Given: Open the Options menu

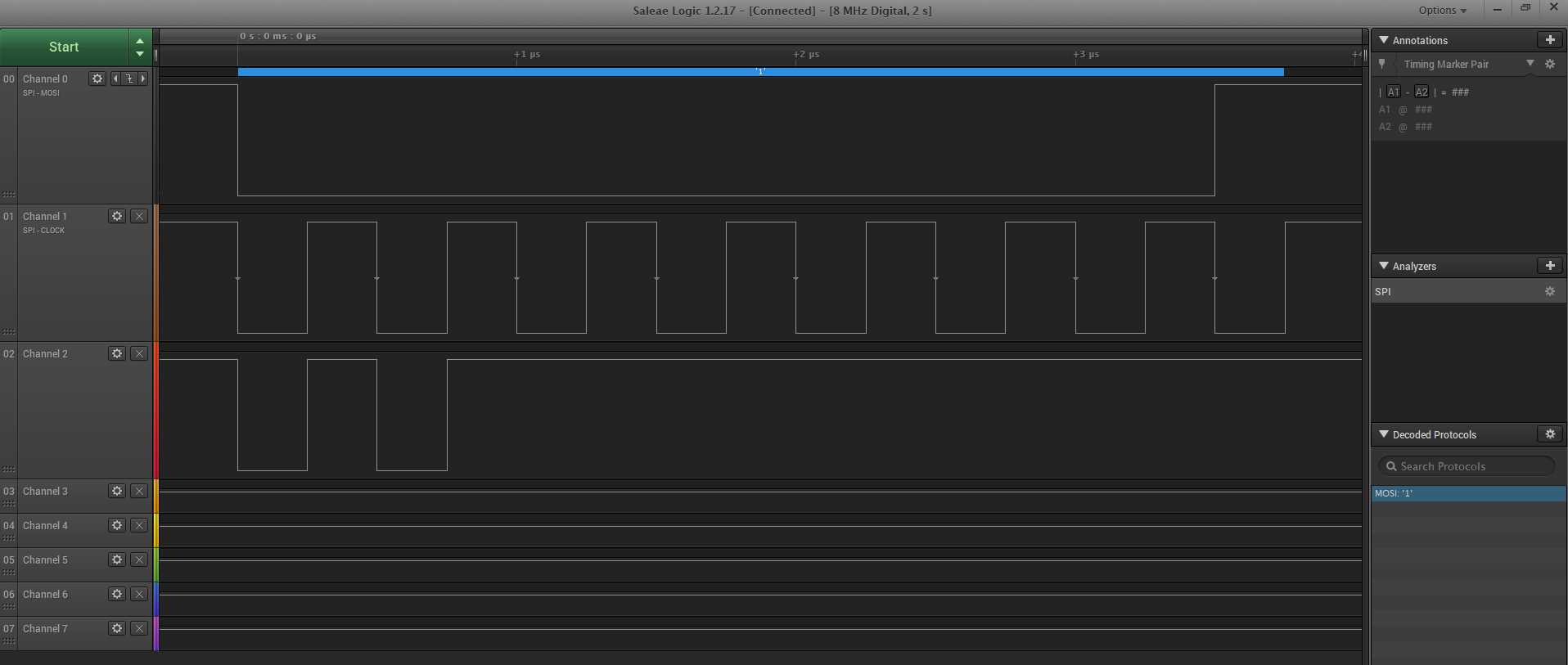Looking at the screenshot, I should (x=1442, y=11).
